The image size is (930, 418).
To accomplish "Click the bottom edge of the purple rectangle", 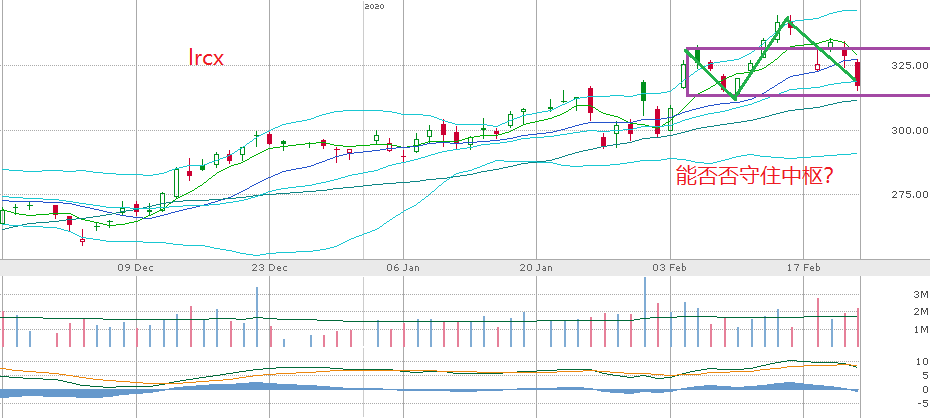I will [x=800, y=96].
